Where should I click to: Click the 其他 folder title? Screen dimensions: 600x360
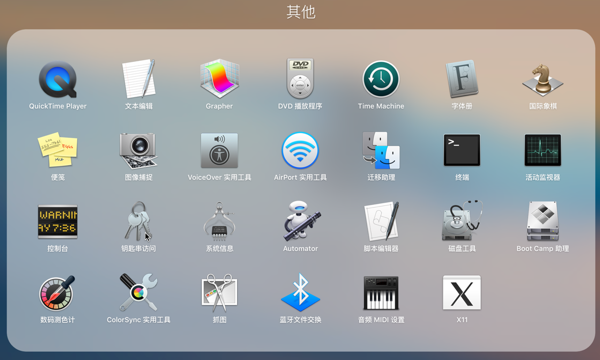pyautogui.click(x=301, y=12)
